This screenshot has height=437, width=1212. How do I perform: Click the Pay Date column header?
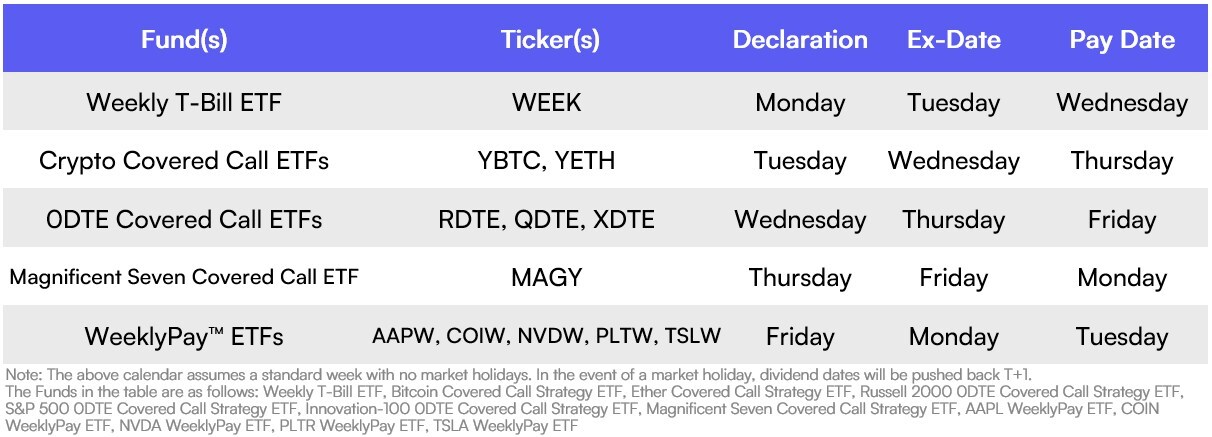(x=1122, y=40)
